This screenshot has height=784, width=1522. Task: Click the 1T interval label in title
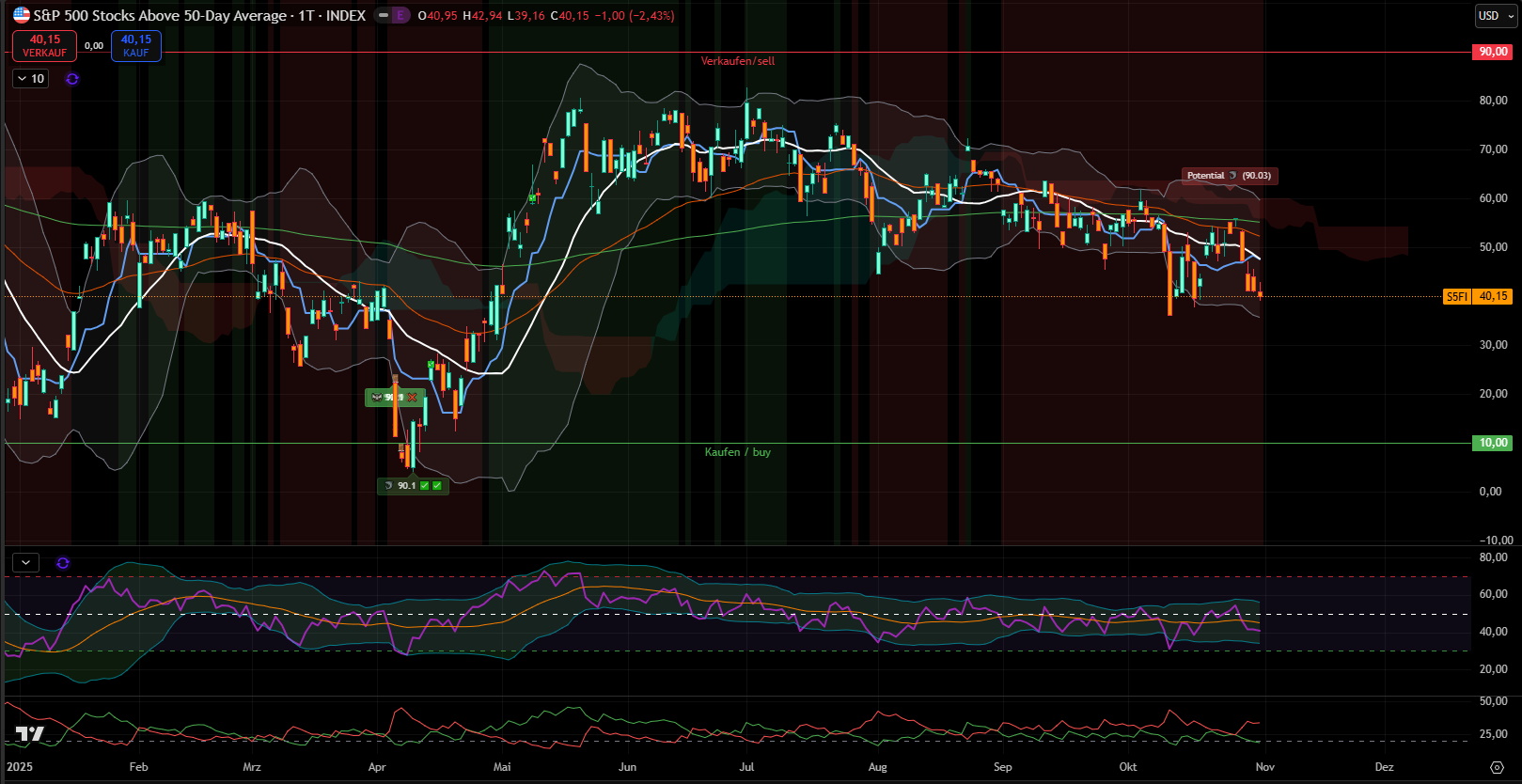coord(306,15)
